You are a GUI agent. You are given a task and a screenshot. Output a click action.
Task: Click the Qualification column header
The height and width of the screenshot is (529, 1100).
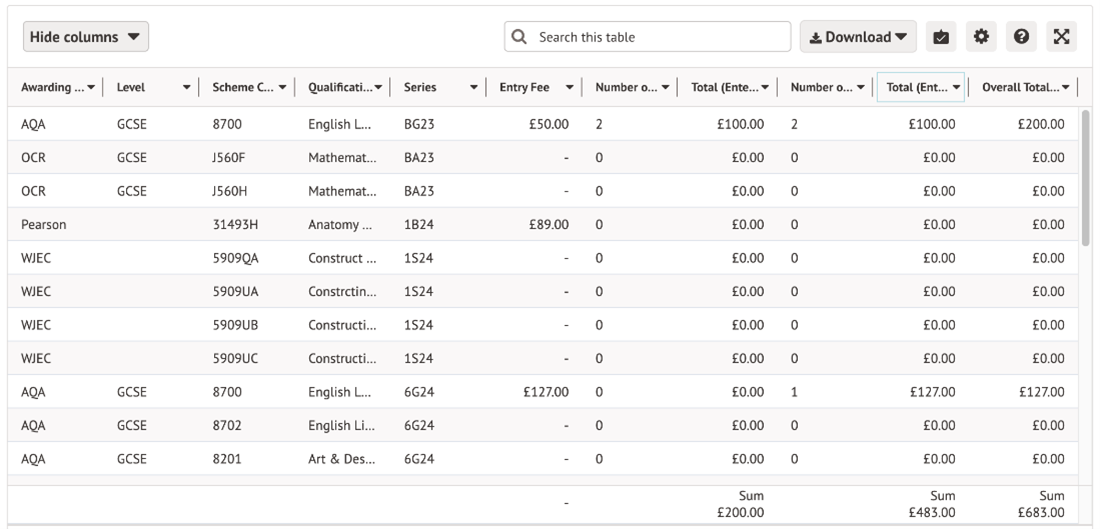click(339, 88)
